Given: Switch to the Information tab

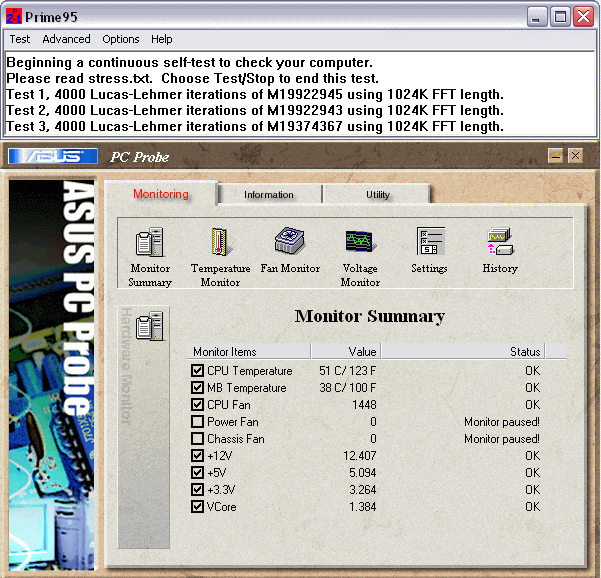Looking at the screenshot, I should [269, 195].
